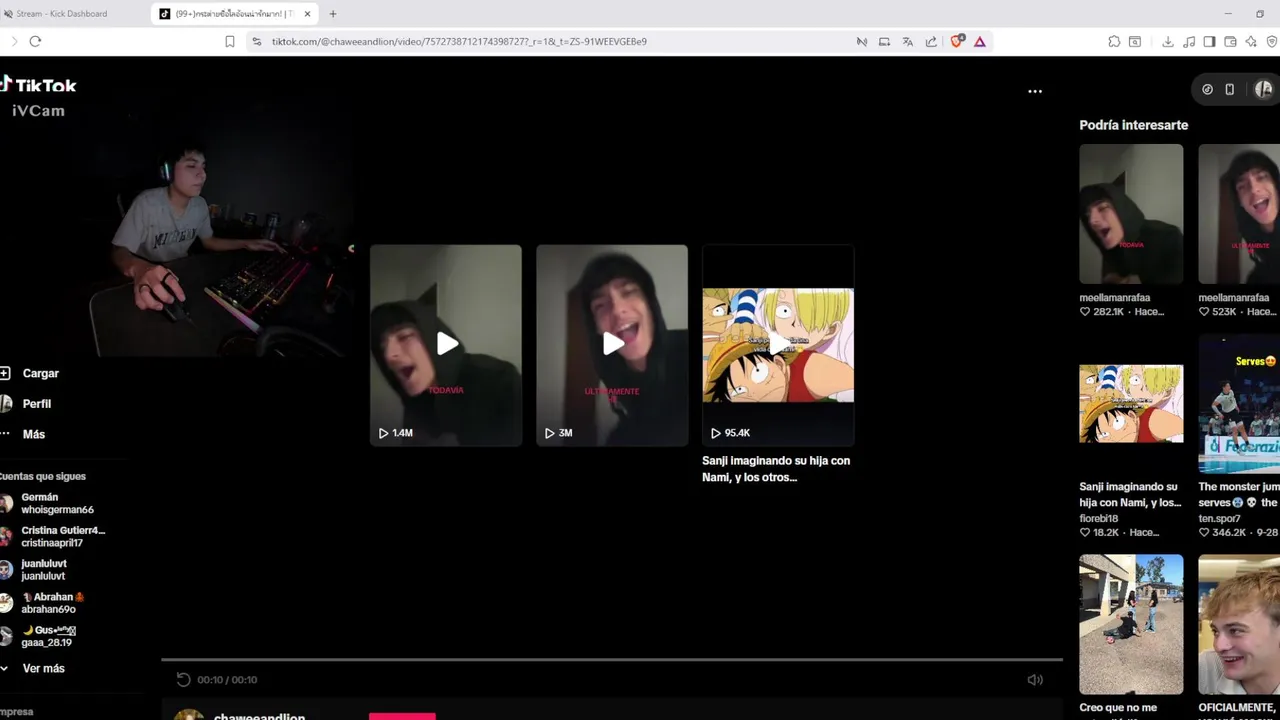The width and height of the screenshot is (1280, 720).
Task: Open 'Creo que no me' outdoor video thumbnail
Action: pos(1131,624)
